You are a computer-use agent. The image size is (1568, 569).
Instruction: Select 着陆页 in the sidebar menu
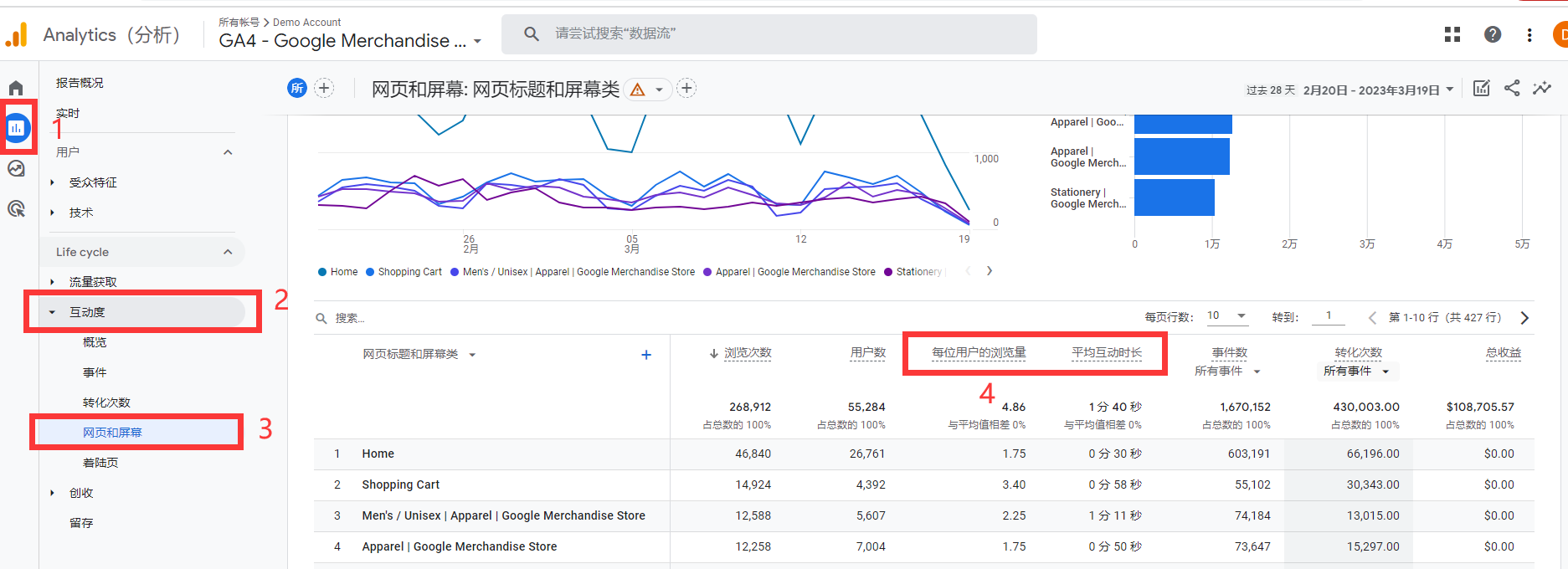100,463
